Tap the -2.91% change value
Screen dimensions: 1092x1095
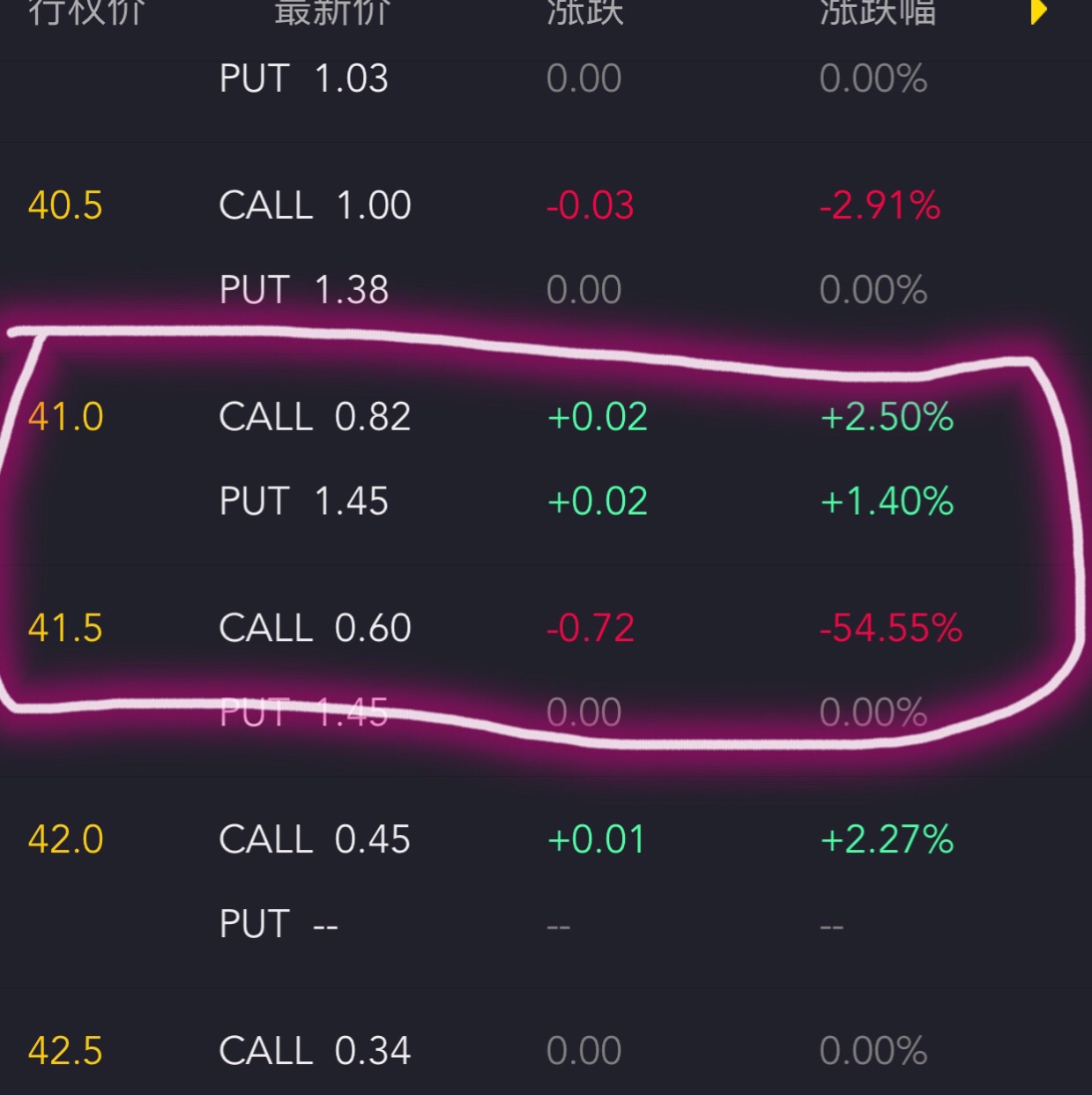(880, 206)
